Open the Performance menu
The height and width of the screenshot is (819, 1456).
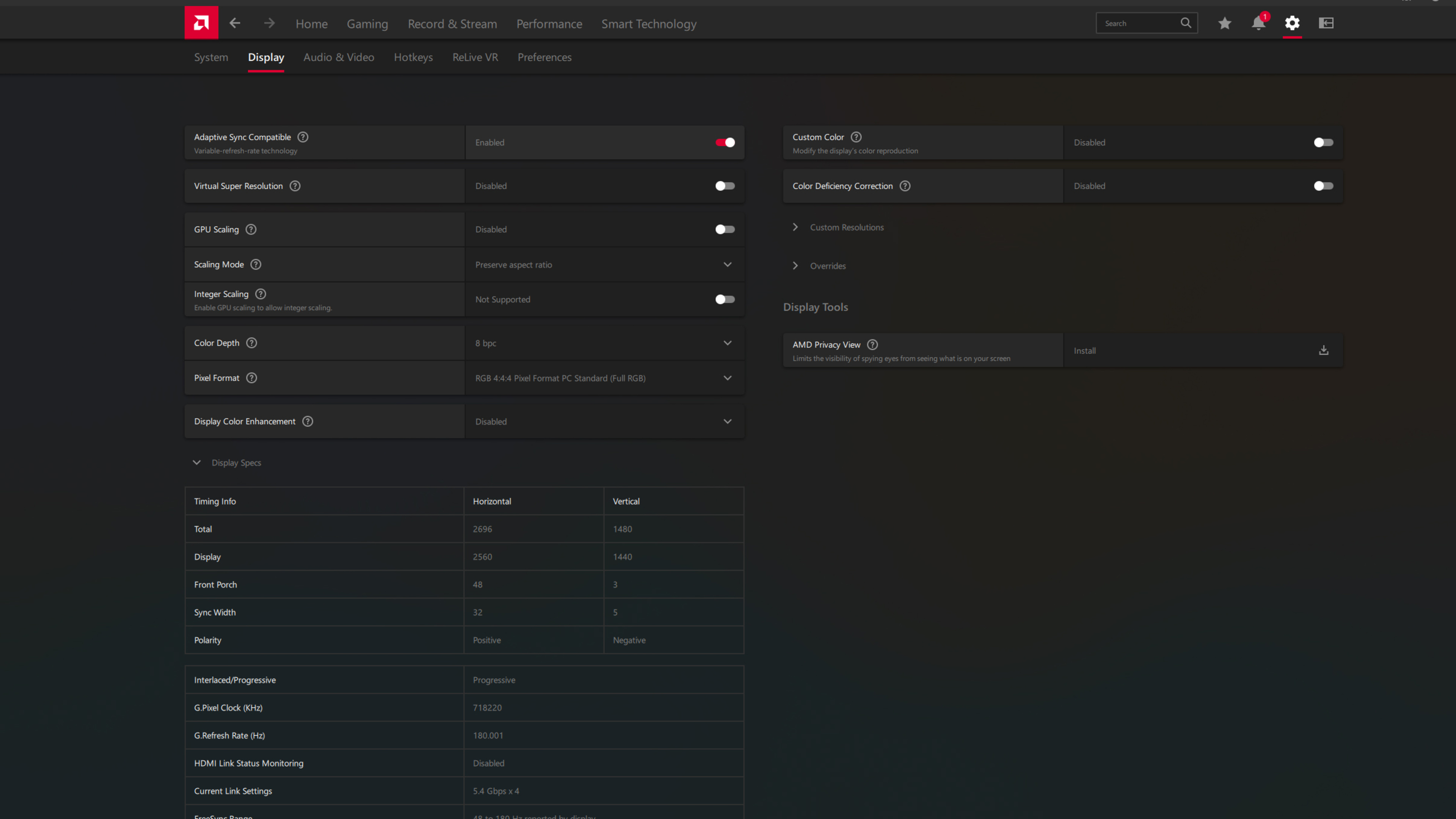(549, 24)
